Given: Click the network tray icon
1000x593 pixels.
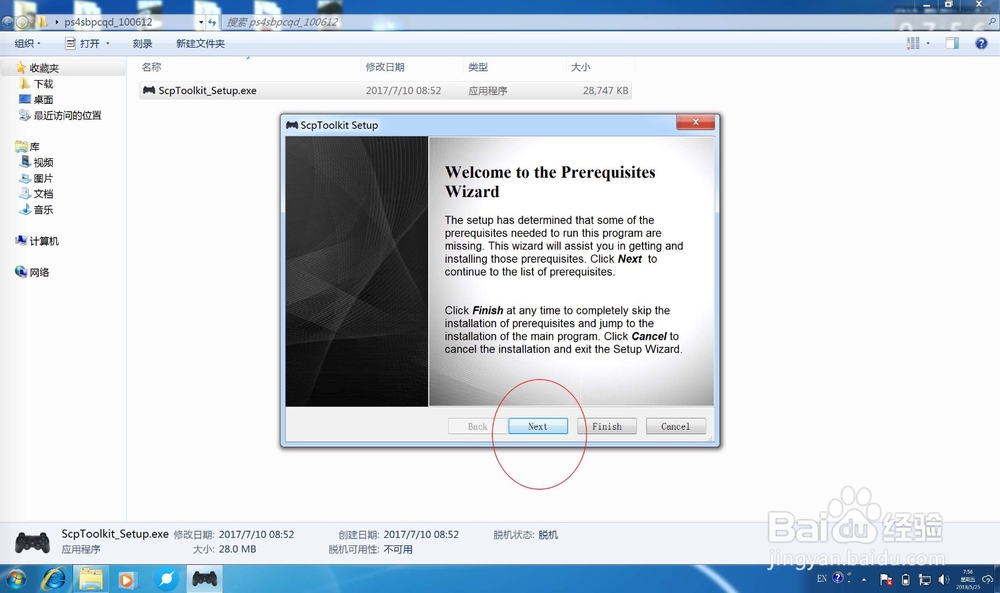Looking at the screenshot, I should pyautogui.click(x=924, y=580).
